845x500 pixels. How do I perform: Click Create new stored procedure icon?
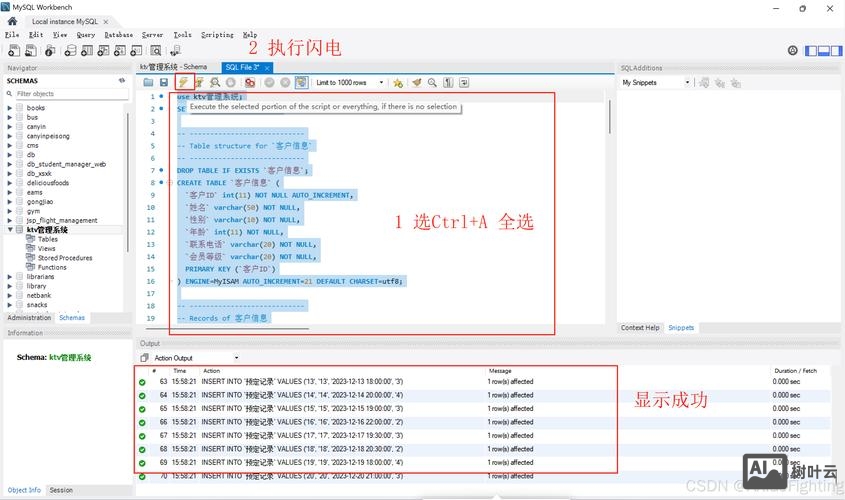(120, 51)
